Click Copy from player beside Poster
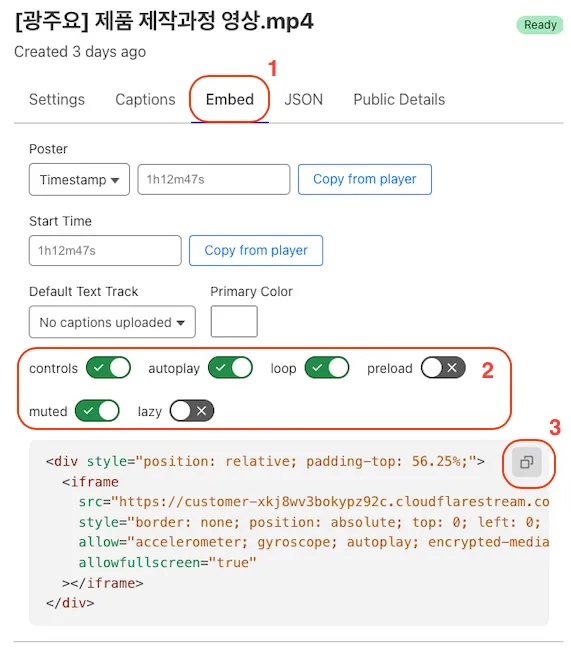Image resolution: width=571 pixels, height=654 pixels. (365, 179)
